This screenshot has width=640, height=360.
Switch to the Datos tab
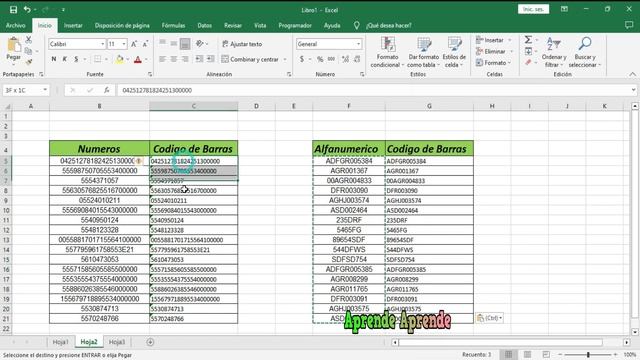pos(204,25)
